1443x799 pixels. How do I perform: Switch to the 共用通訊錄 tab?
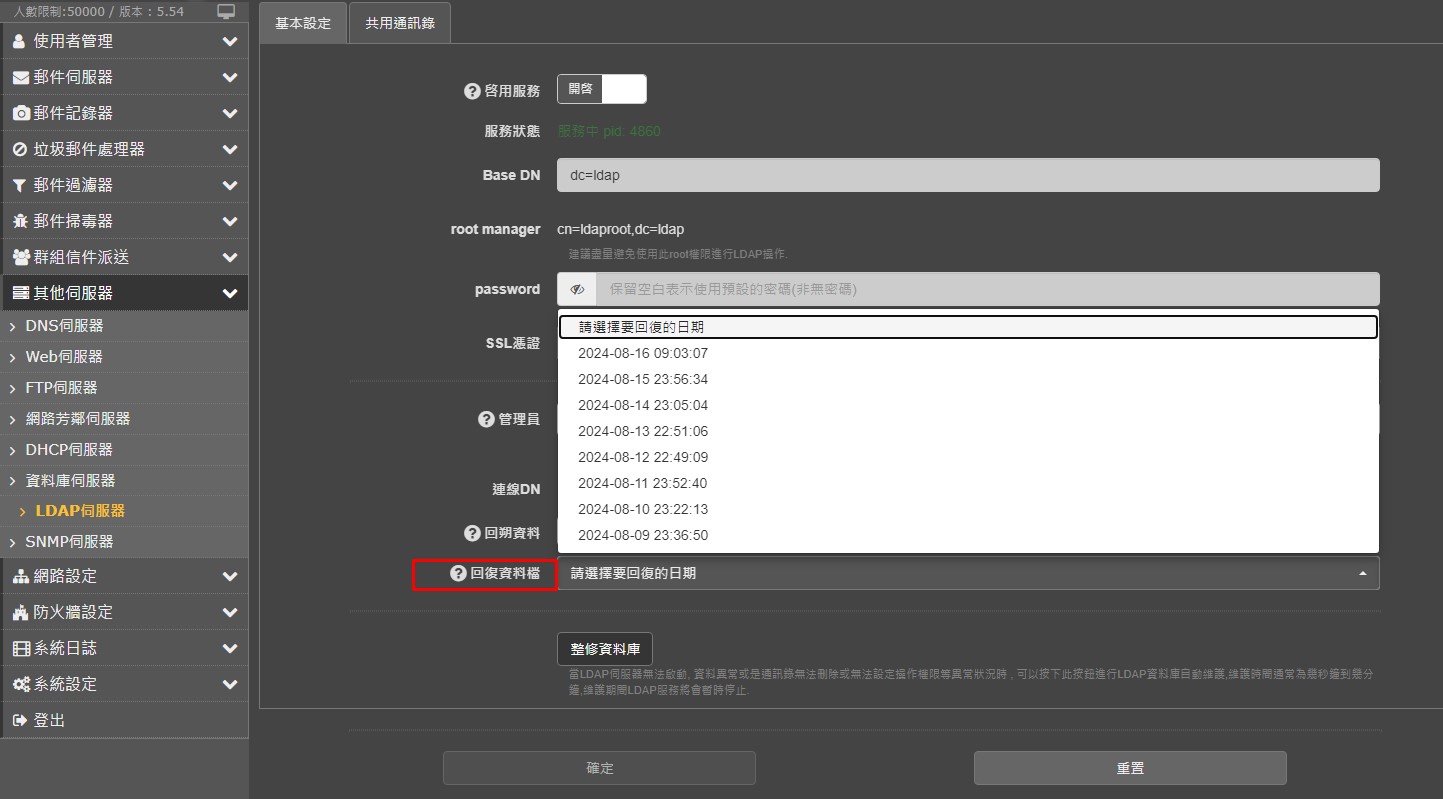click(x=400, y=23)
